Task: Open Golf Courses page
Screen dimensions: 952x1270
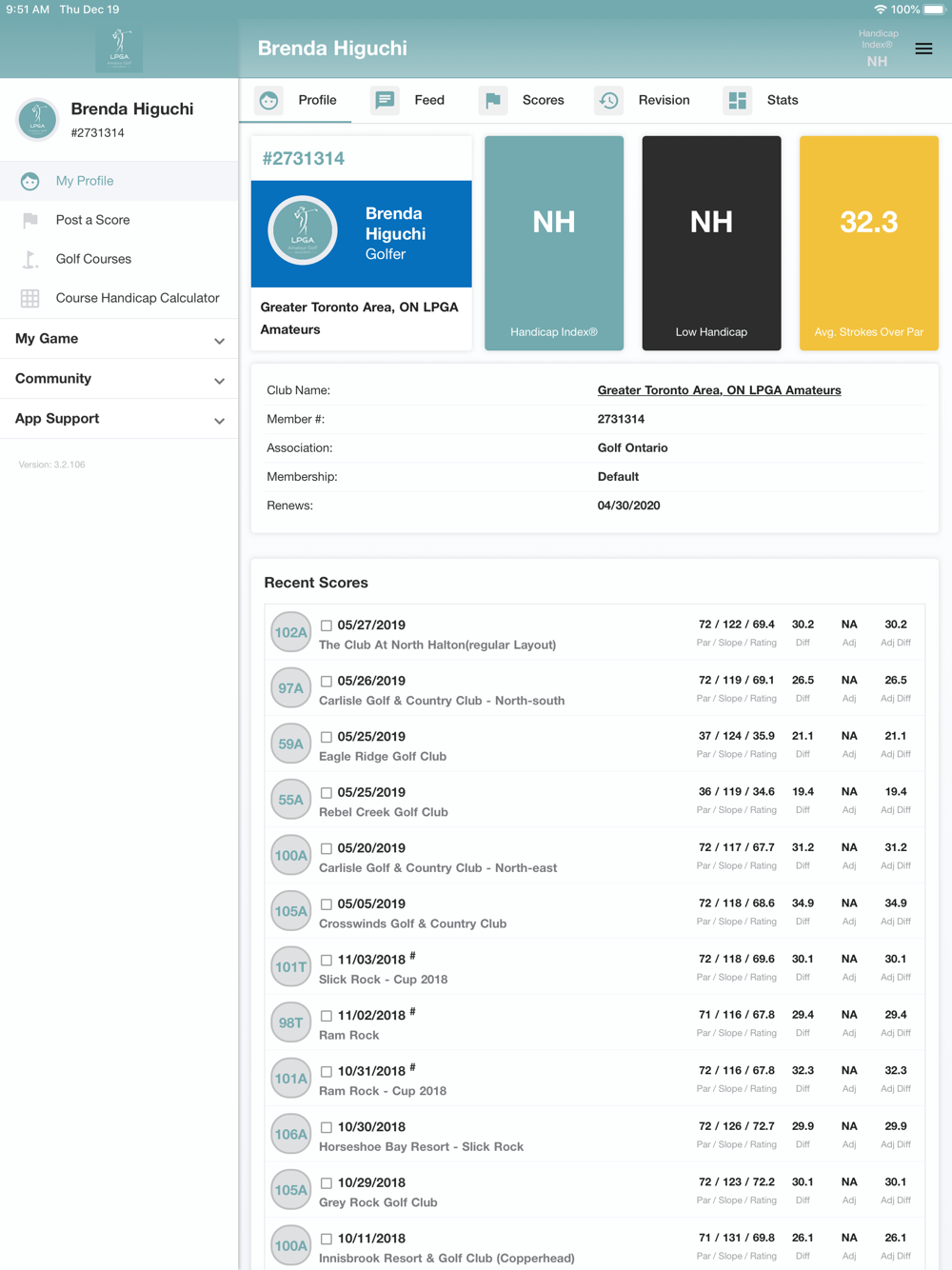Action: pyautogui.click(x=119, y=259)
